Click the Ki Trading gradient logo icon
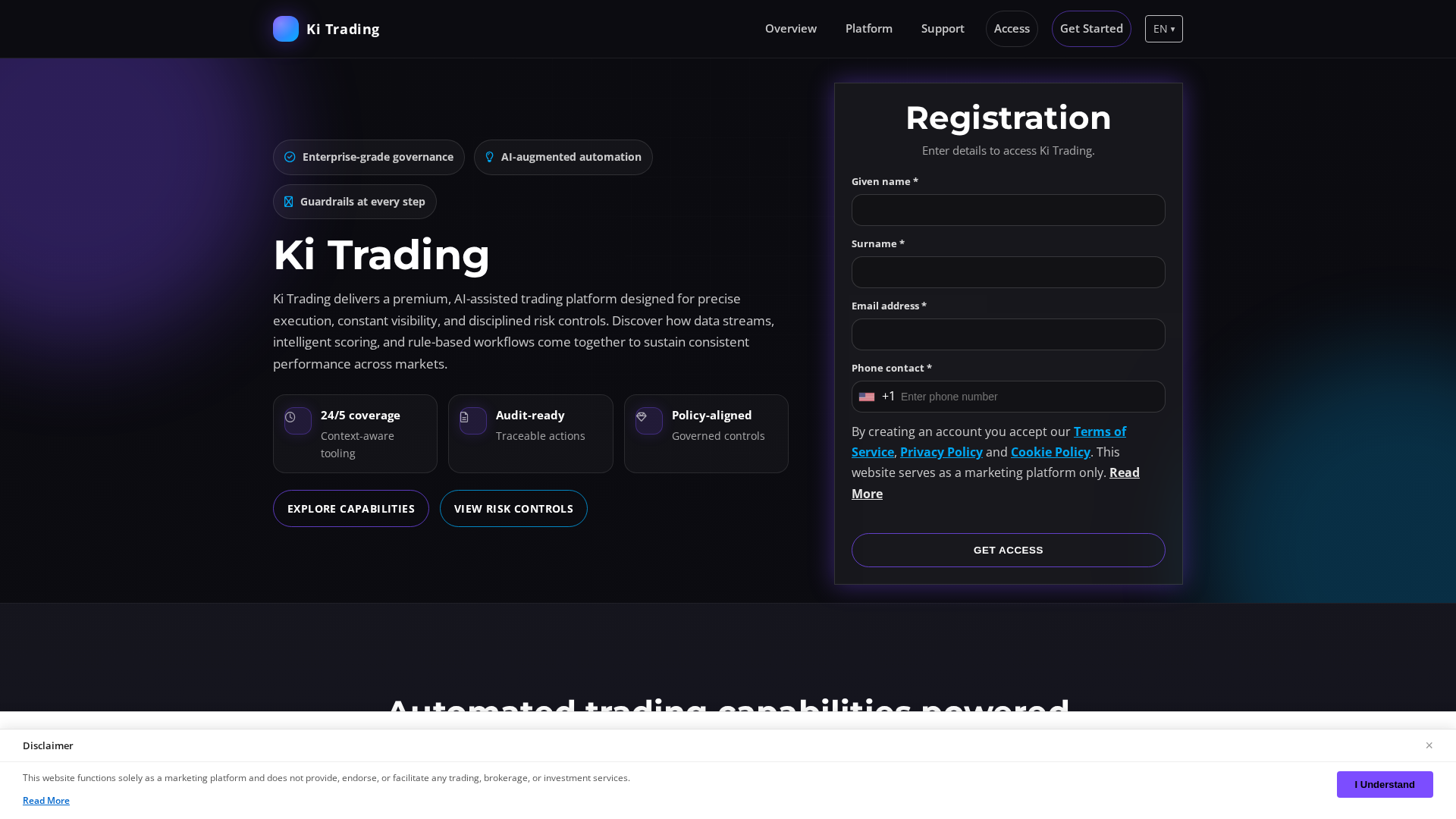Viewport: 1456px width, 819px height. tap(286, 29)
